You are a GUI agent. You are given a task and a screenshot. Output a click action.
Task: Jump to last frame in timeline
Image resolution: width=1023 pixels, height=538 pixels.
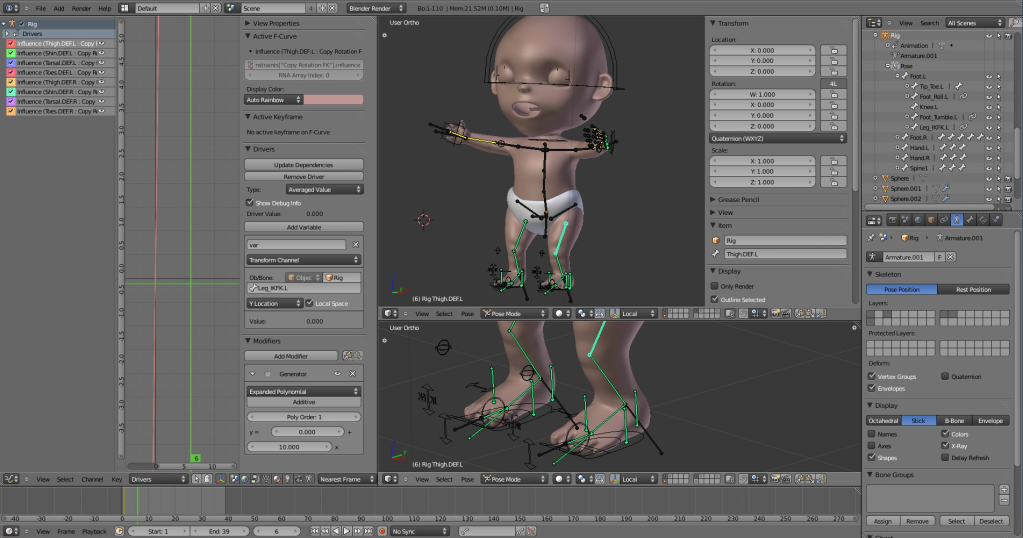click(369, 531)
